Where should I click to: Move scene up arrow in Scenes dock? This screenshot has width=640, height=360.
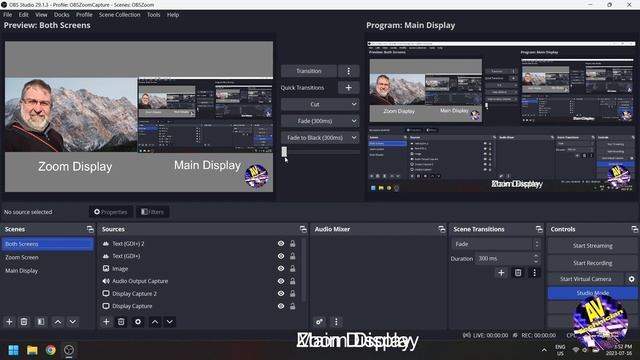coord(58,322)
